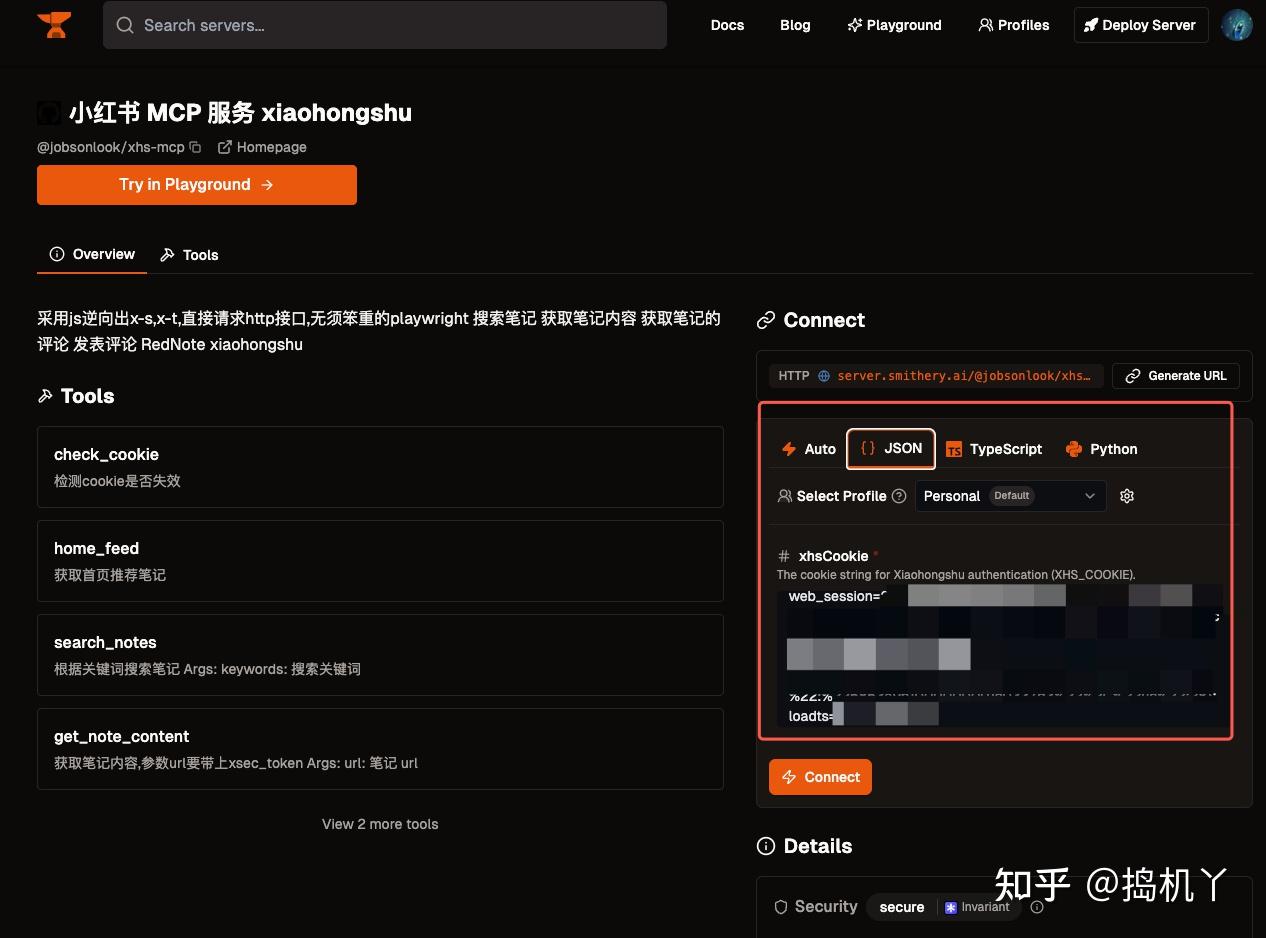Click the globe icon in HTTP URL
This screenshot has width=1266, height=938.
(824, 376)
